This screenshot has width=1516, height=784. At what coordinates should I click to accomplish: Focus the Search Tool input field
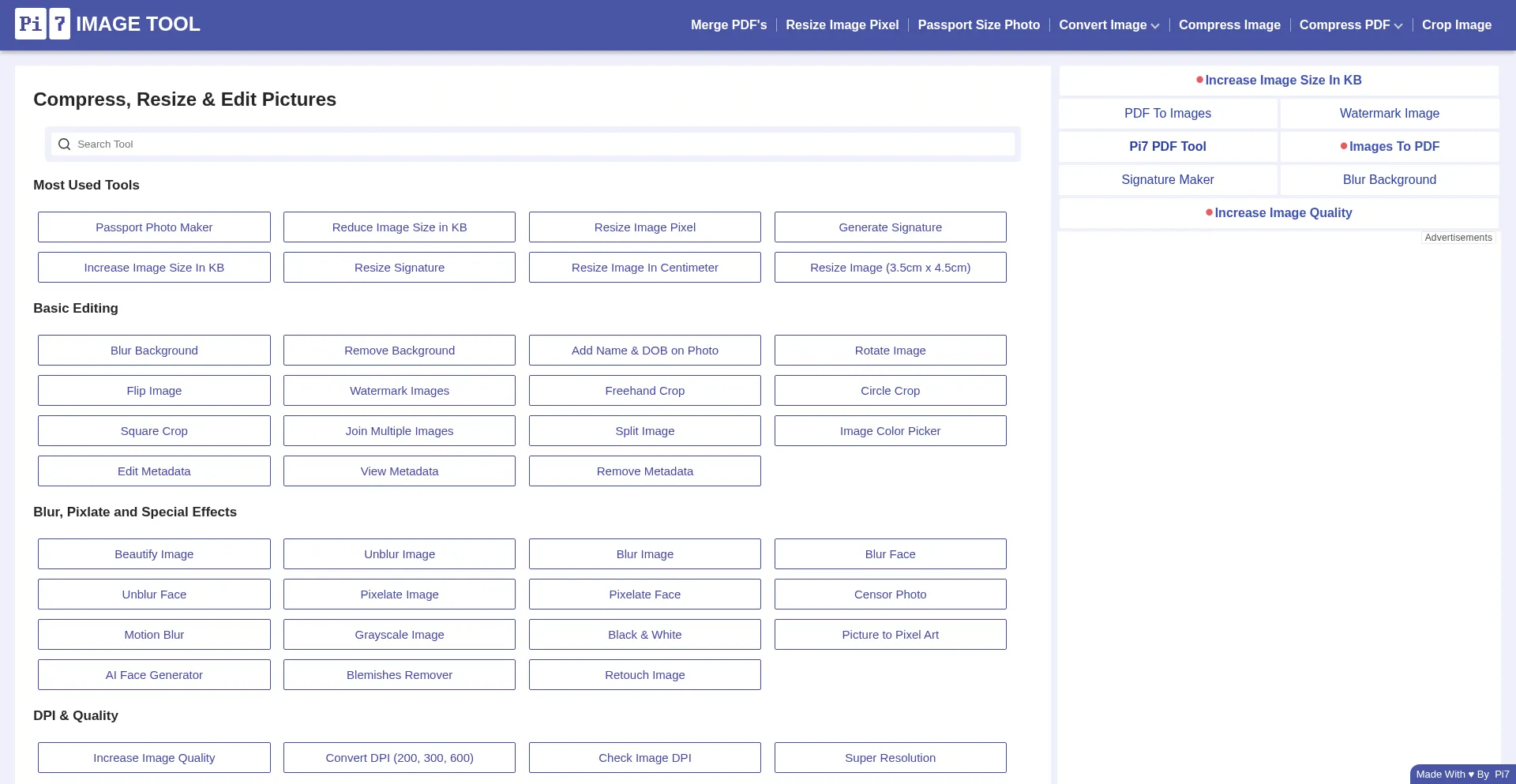(x=537, y=144)
